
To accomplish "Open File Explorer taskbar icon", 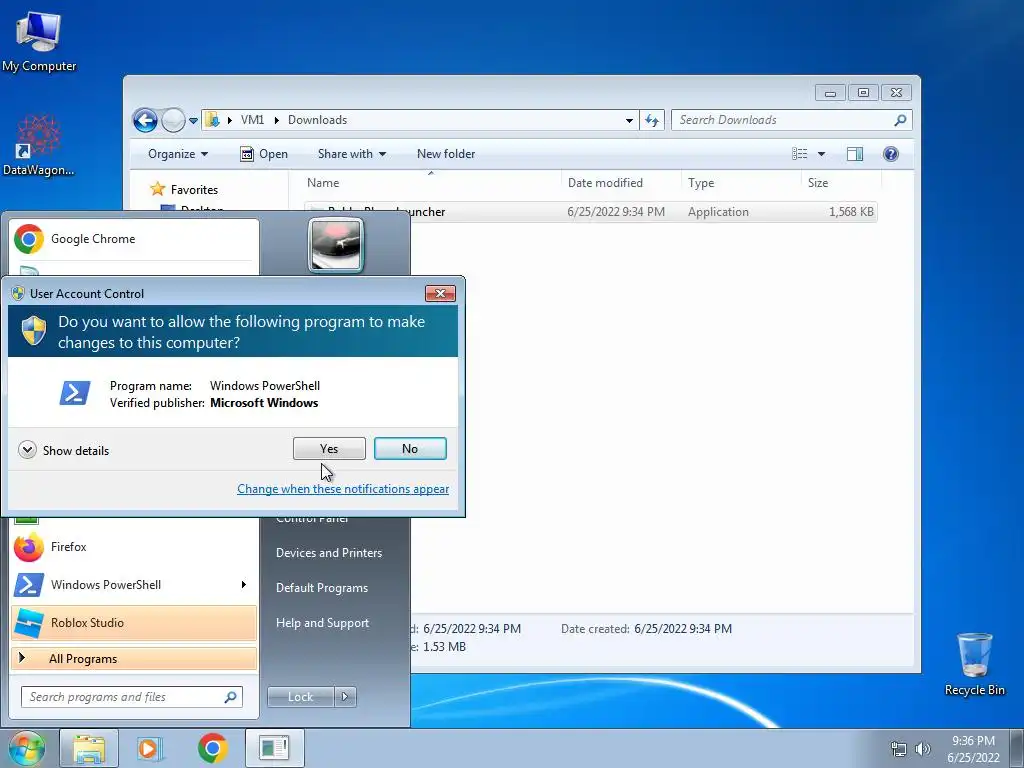I will tap(89, 748).
